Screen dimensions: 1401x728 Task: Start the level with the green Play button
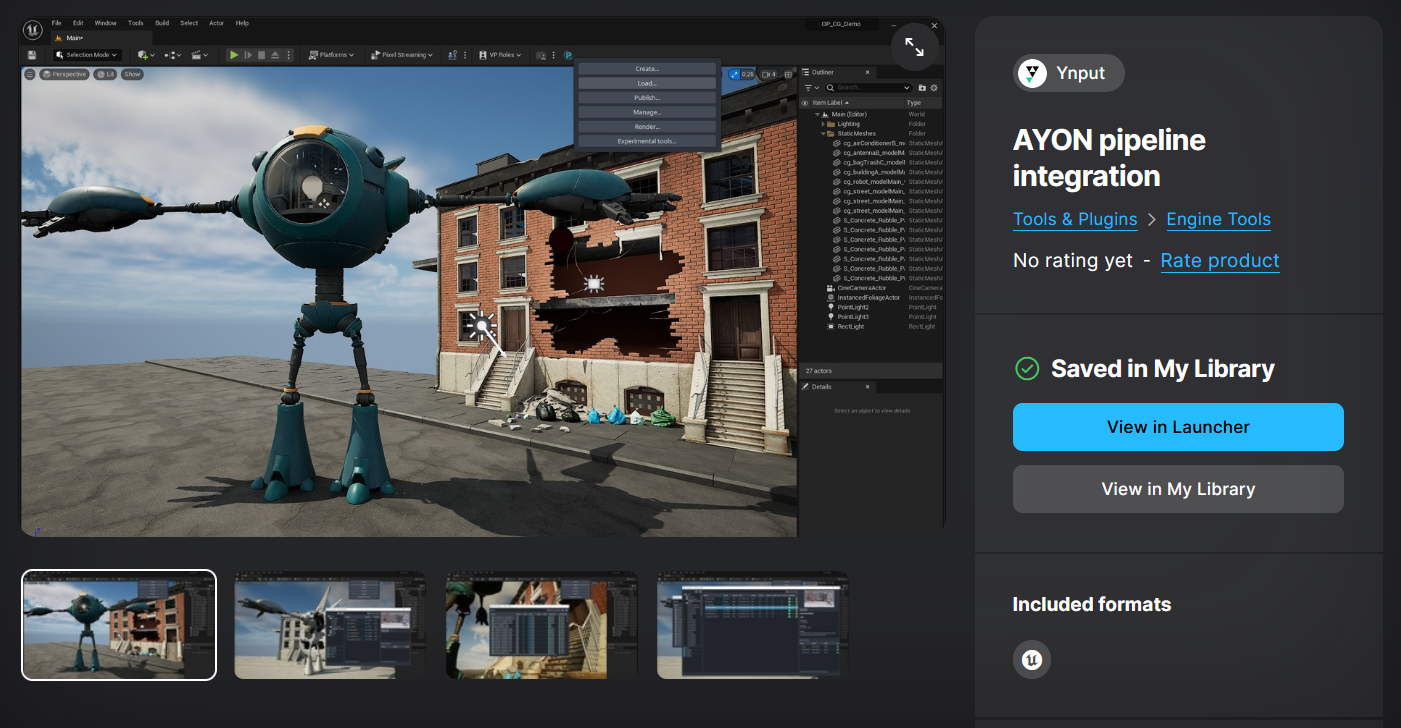[234, 55]
